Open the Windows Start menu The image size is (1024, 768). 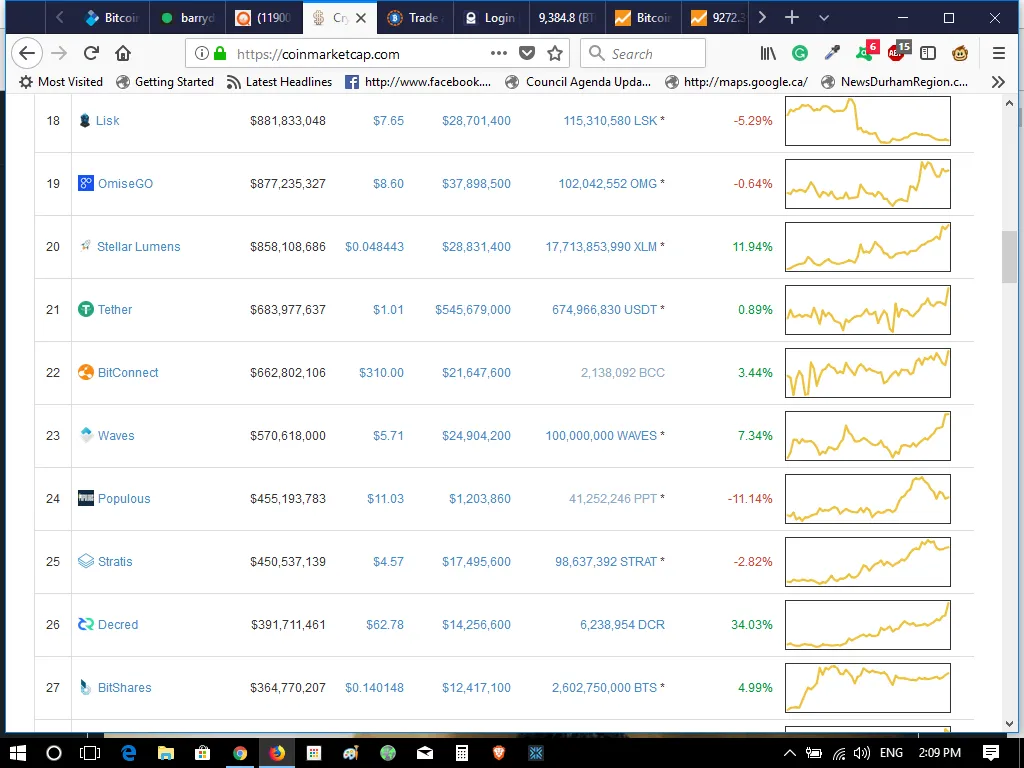18,753
